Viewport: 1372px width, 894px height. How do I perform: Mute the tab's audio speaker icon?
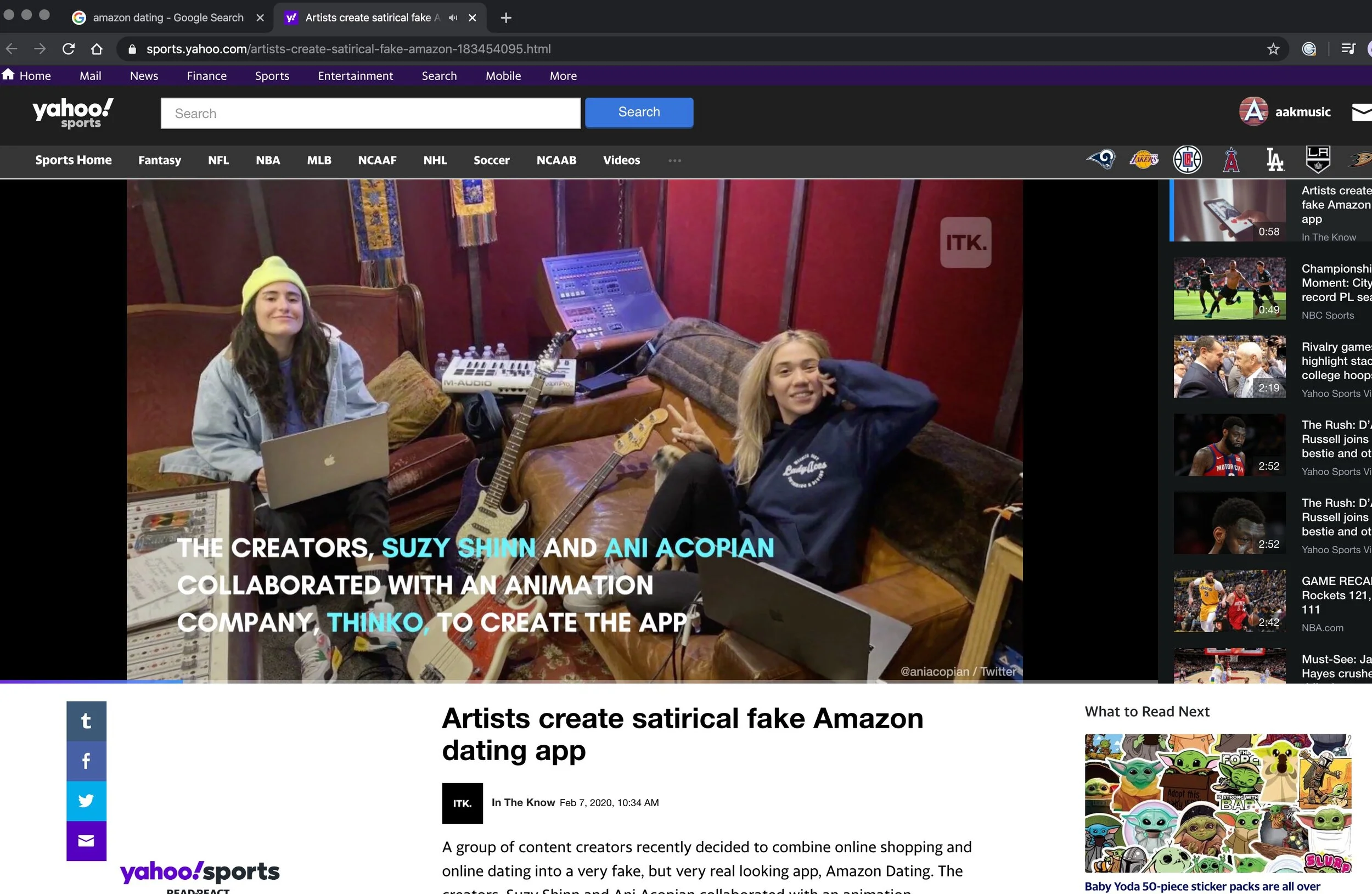(x=453, y=18)
